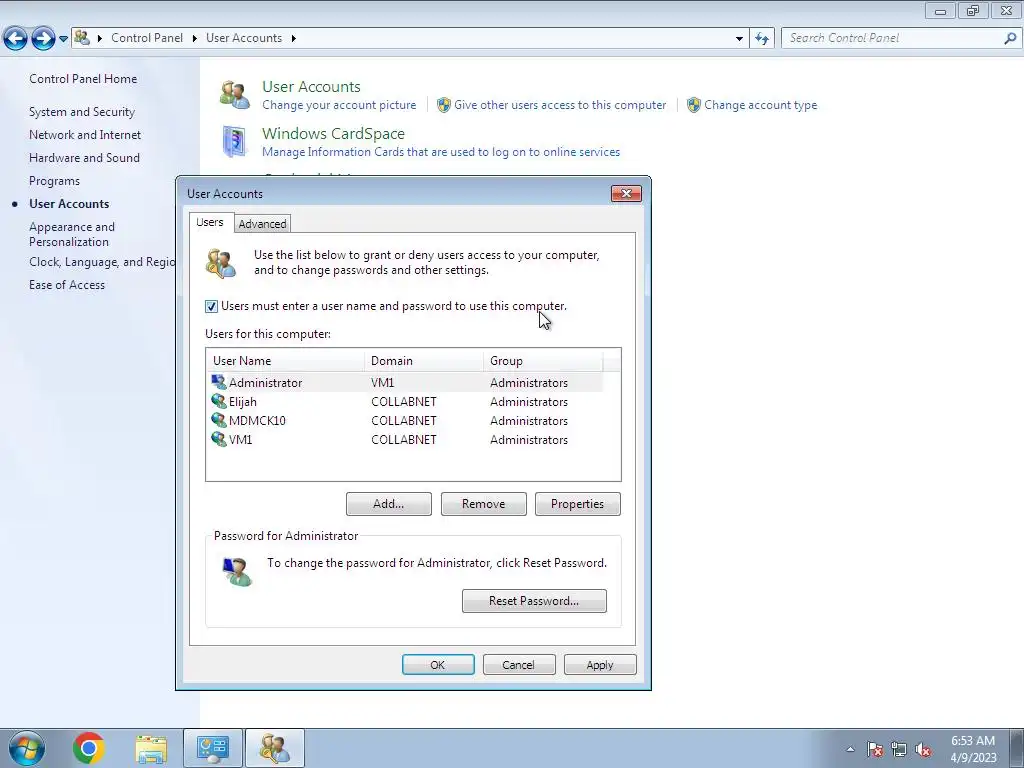
Task: Open Appearance and Personalization category
Action: click(72, 234)
